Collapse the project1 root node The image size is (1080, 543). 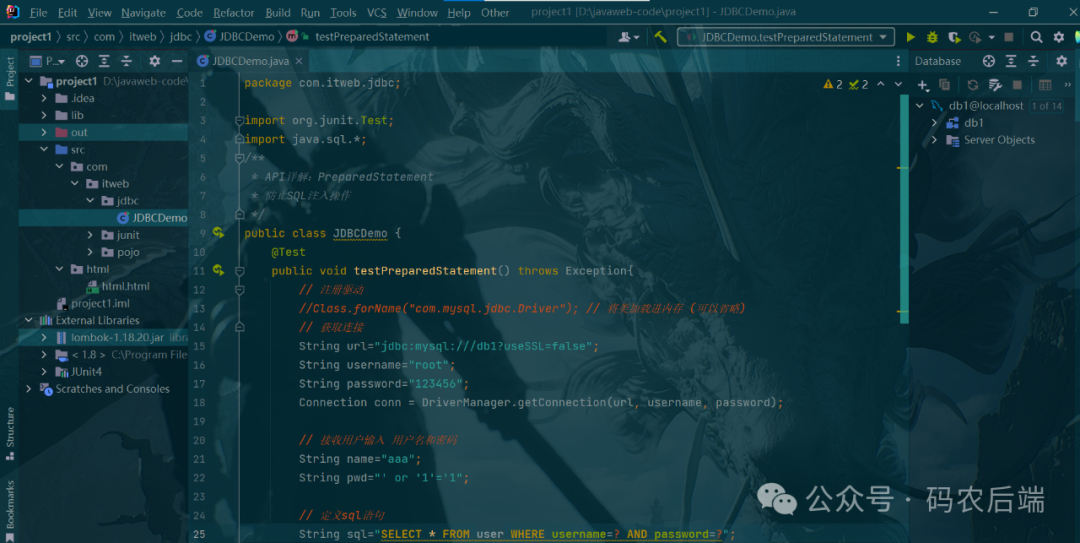click(29, 81)
